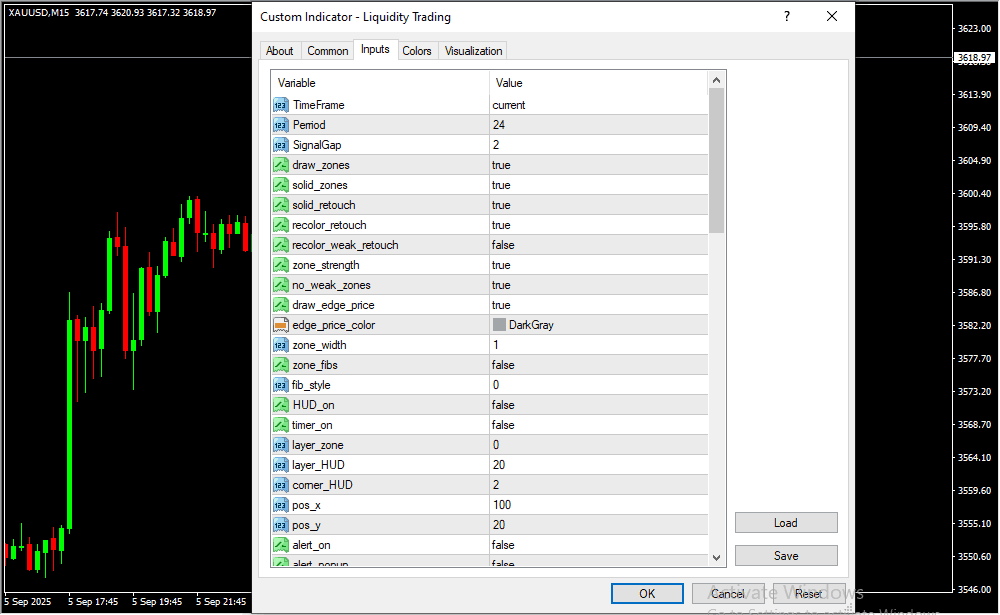Click the DarkGray color swatch
Image resolution: width=1000 pixels, height=615 pixels.
(500, 325)
